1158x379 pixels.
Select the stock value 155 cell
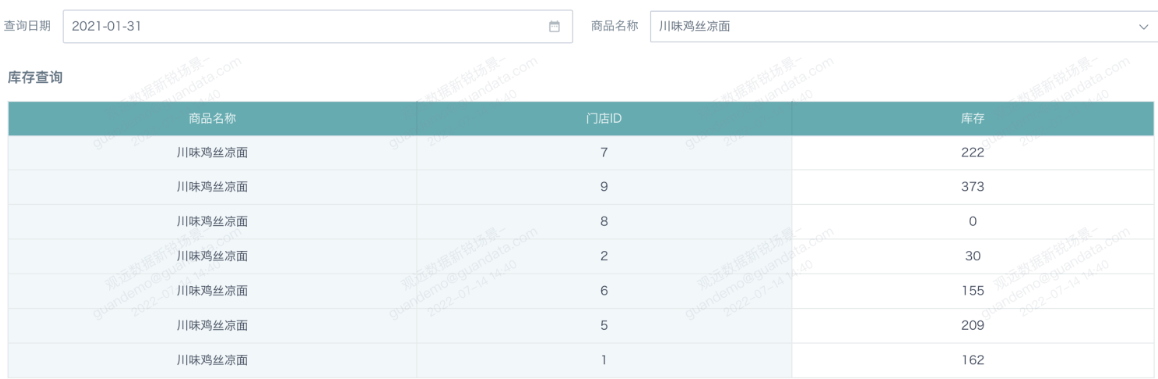(973, 291)
